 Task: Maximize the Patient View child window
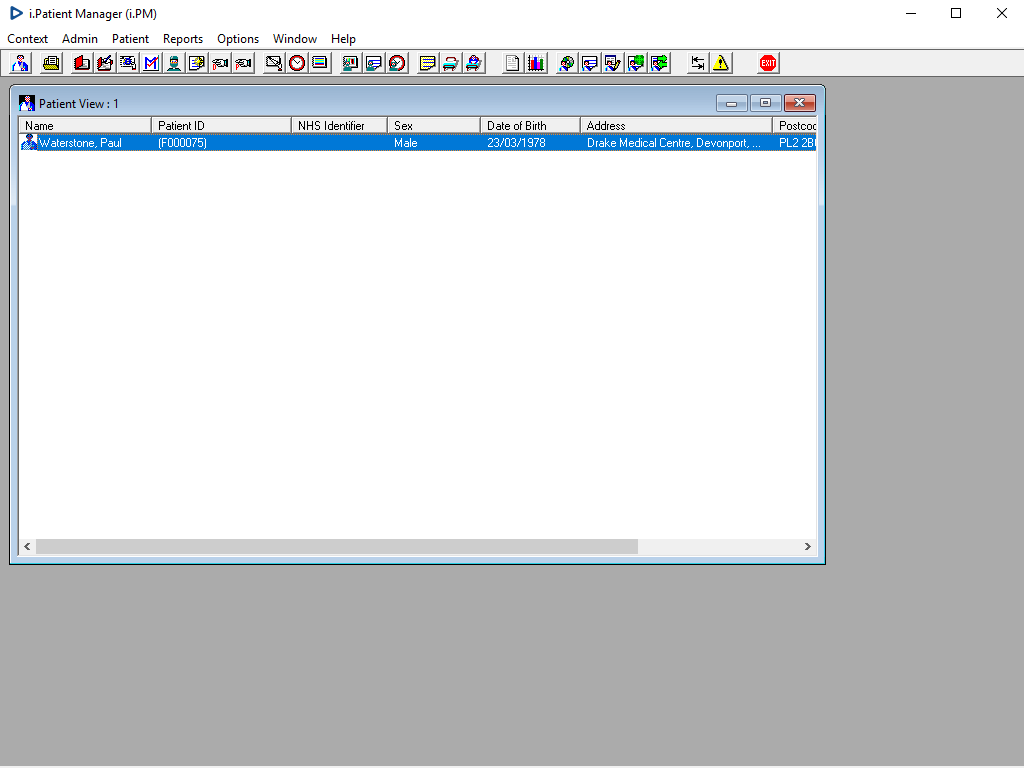pyautogui.click(x=765, y=103)
